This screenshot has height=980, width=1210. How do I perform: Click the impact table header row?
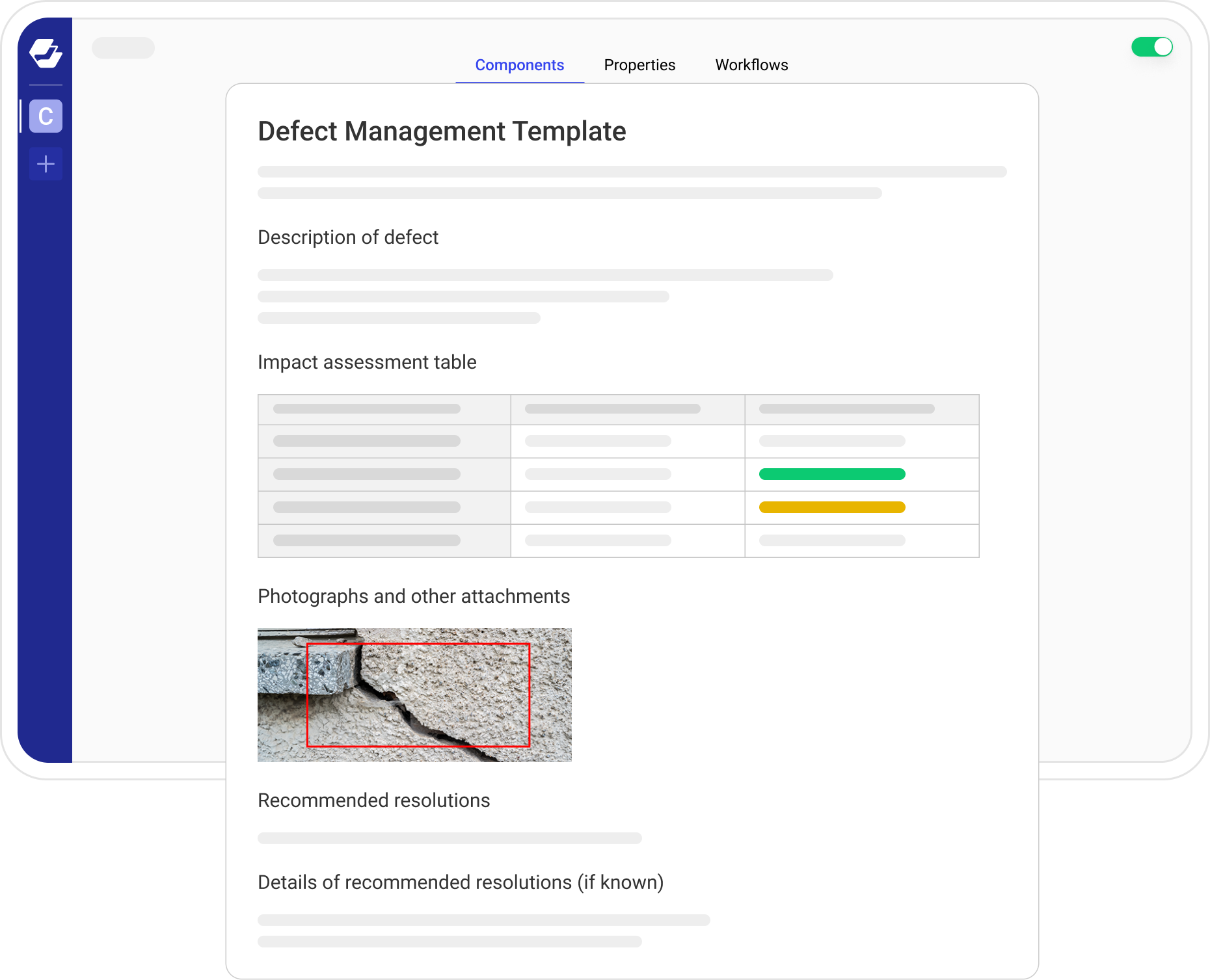pos(618,409)
